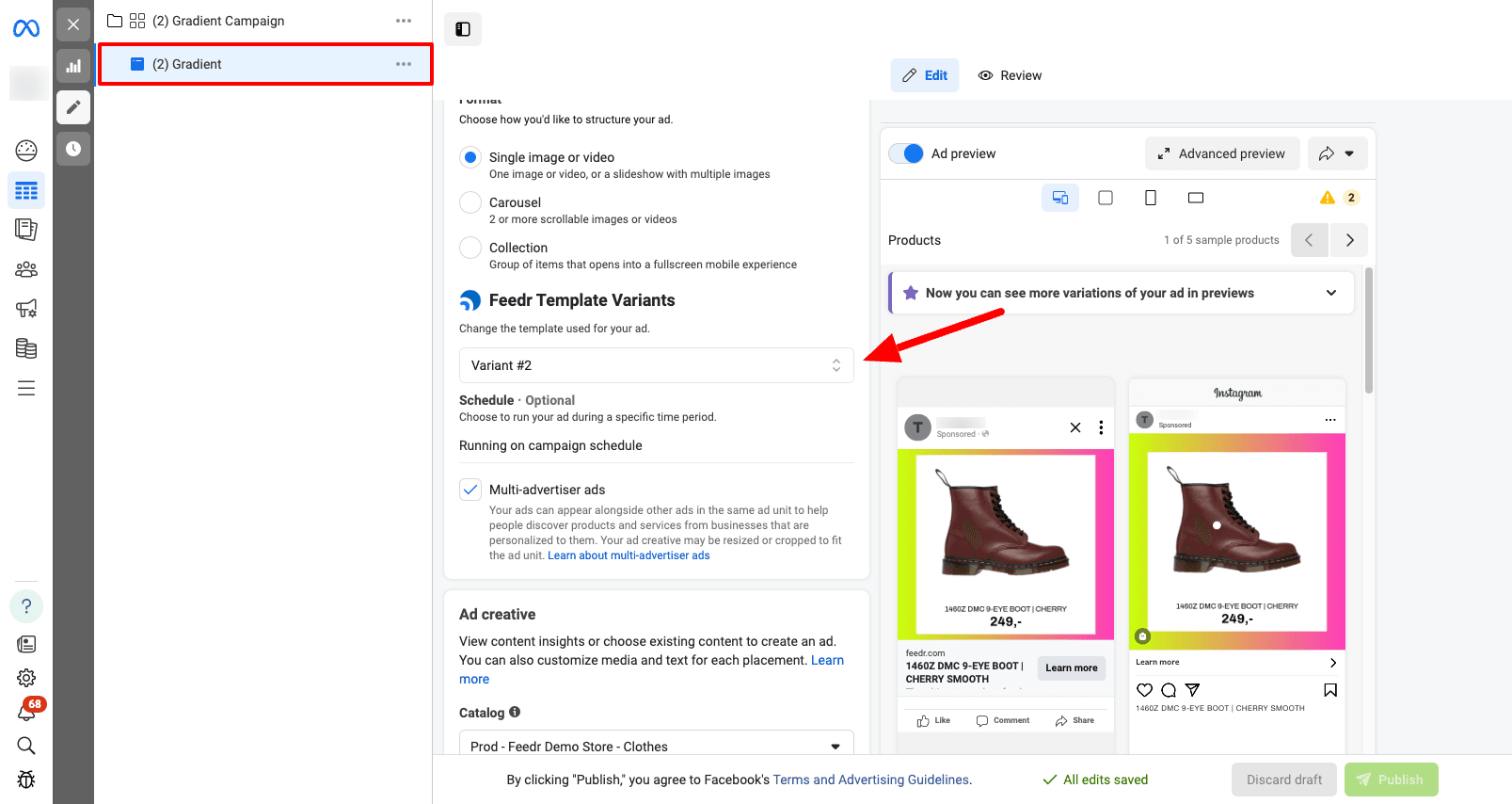
Task: Toggle the side panel layout icon
Action: click(463, 29)
